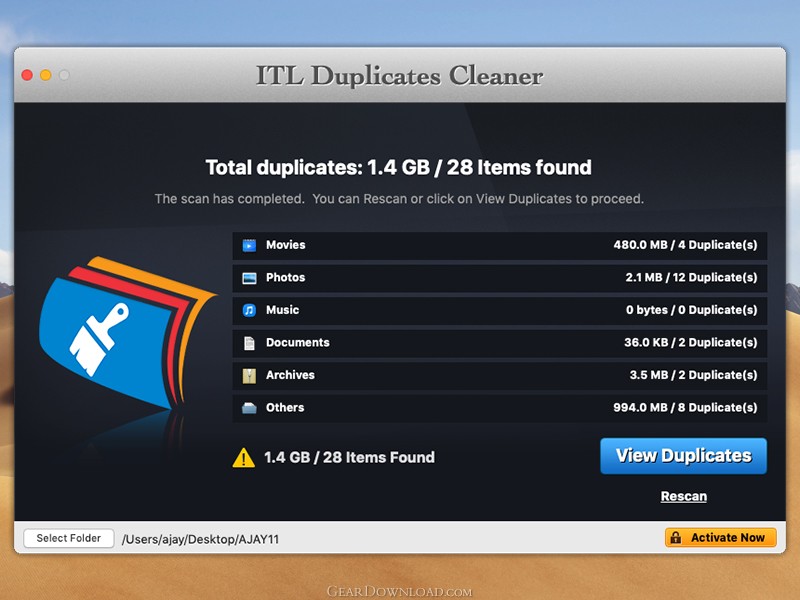Click the Rescan link
This screenshot has height=600, width=800.
click(x=684, y=496)
